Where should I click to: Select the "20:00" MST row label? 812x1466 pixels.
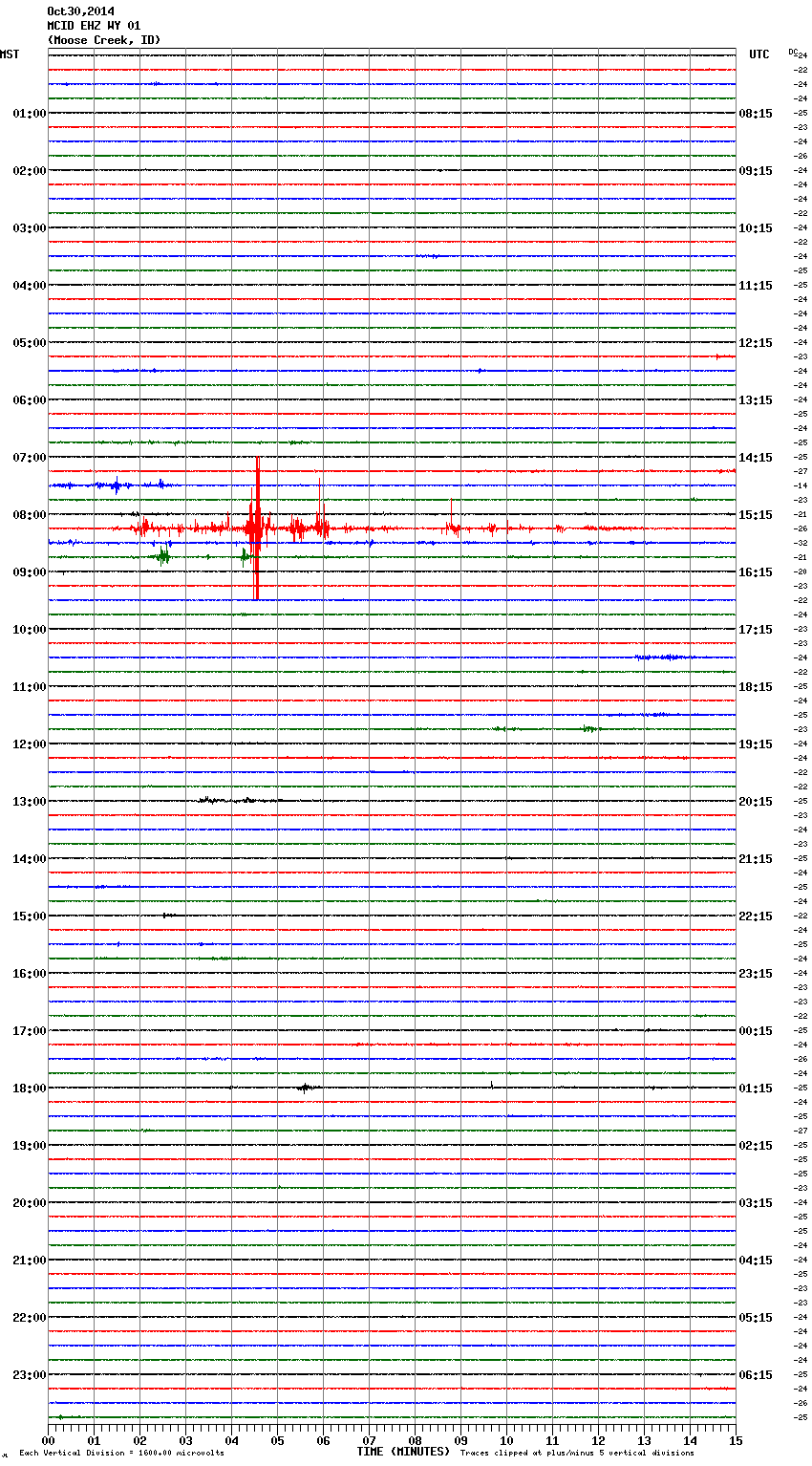click(x=30, y=1203)
